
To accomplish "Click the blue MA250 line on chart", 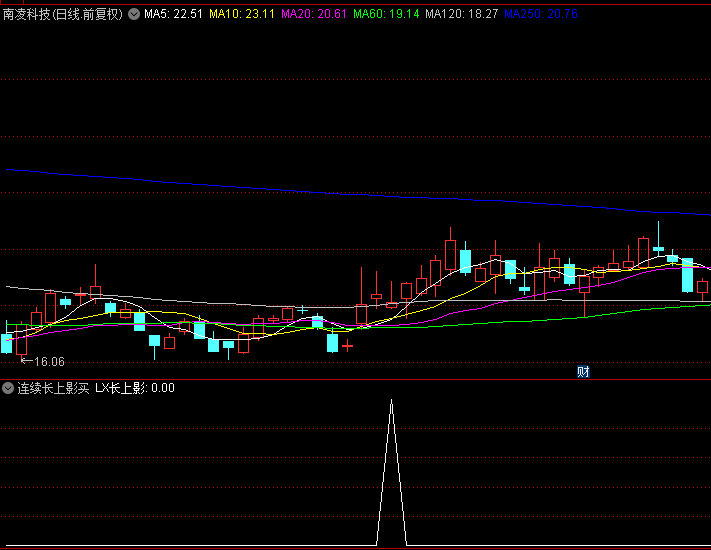I will pyautogui.click(x=356, y=194).
